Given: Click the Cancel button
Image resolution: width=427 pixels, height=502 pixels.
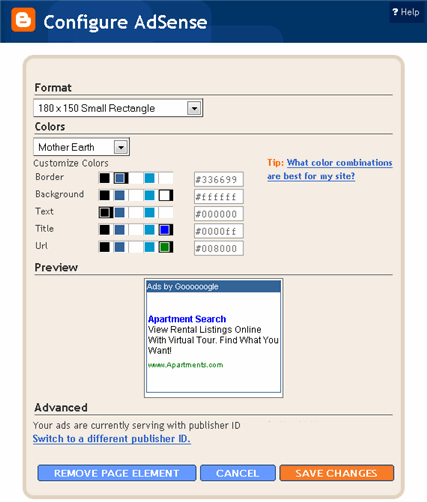Looking at the screenshot, I should [238, 473].
